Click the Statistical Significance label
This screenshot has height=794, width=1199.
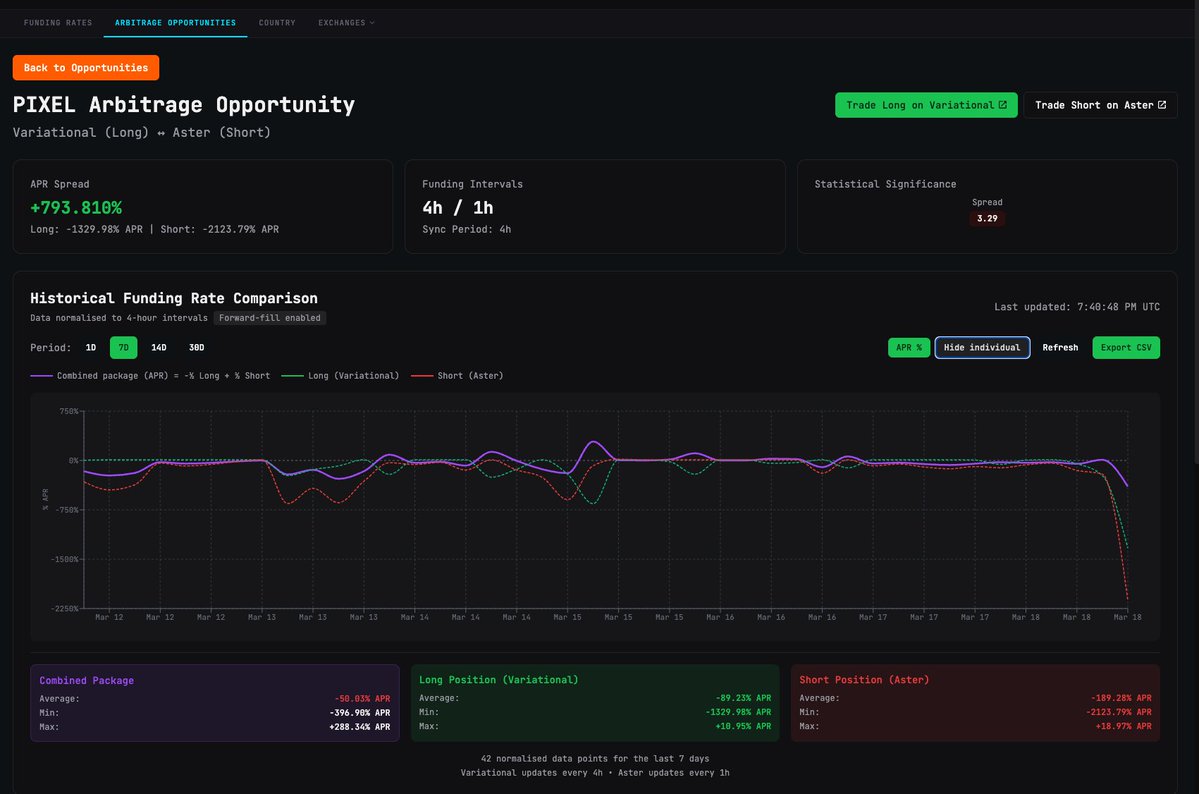885,184
